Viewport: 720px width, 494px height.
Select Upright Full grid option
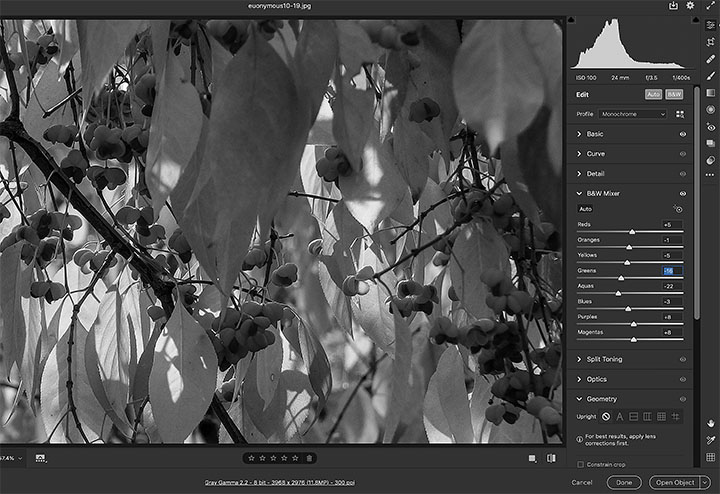coord(661,417)
